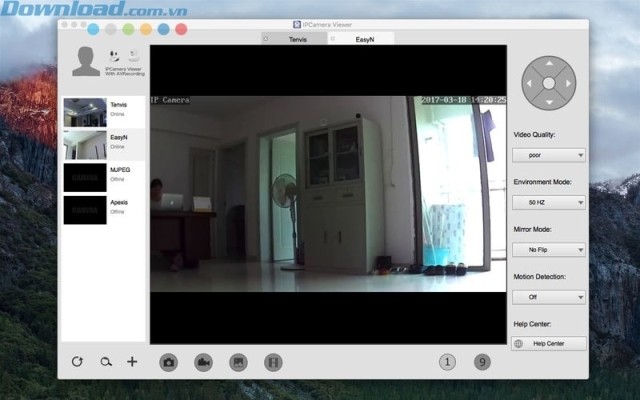Take a snapshot with the camera icon
The height and width of the screenshot is (400, 640).
[x=169, y=362]
